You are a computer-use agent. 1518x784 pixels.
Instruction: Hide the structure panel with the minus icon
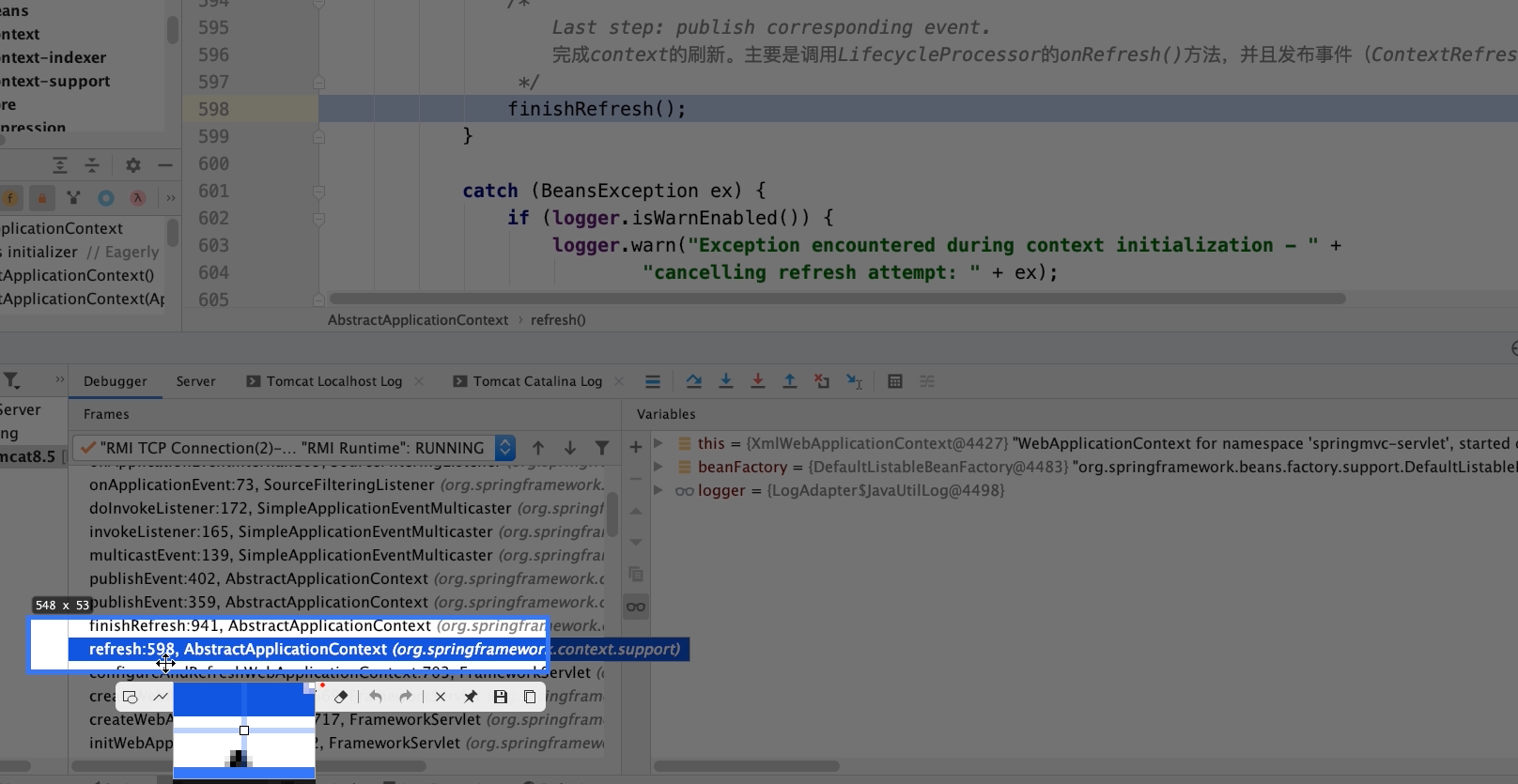pos(165,165)
